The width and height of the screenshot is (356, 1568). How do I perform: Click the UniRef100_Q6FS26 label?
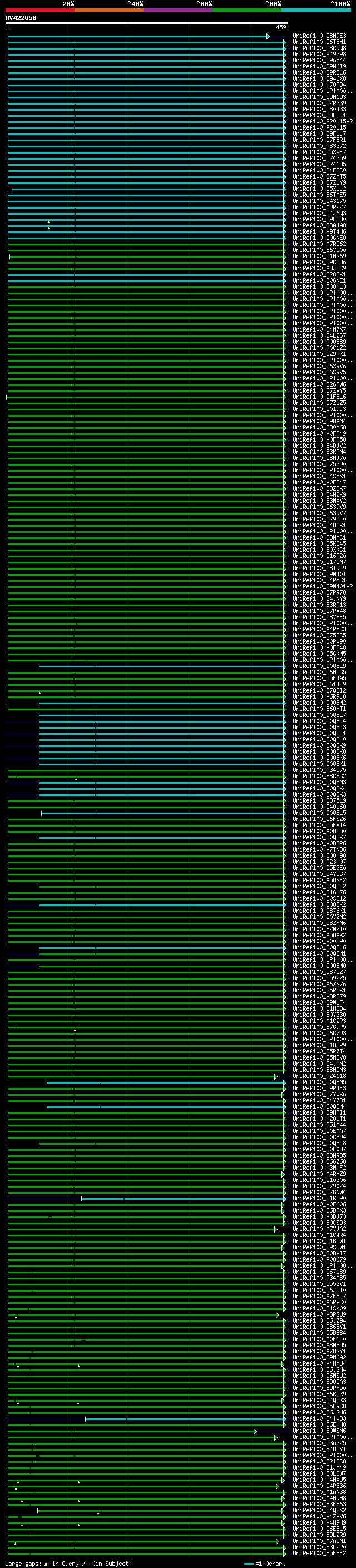319,819
